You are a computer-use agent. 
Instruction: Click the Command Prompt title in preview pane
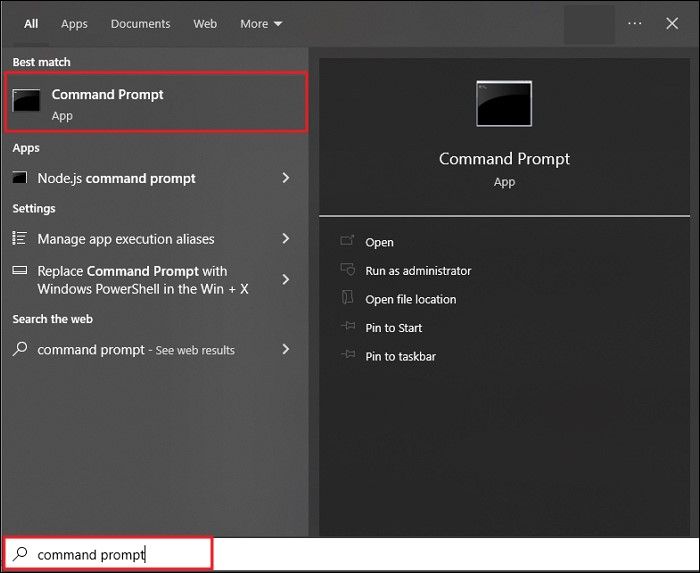tap(504, 159)
